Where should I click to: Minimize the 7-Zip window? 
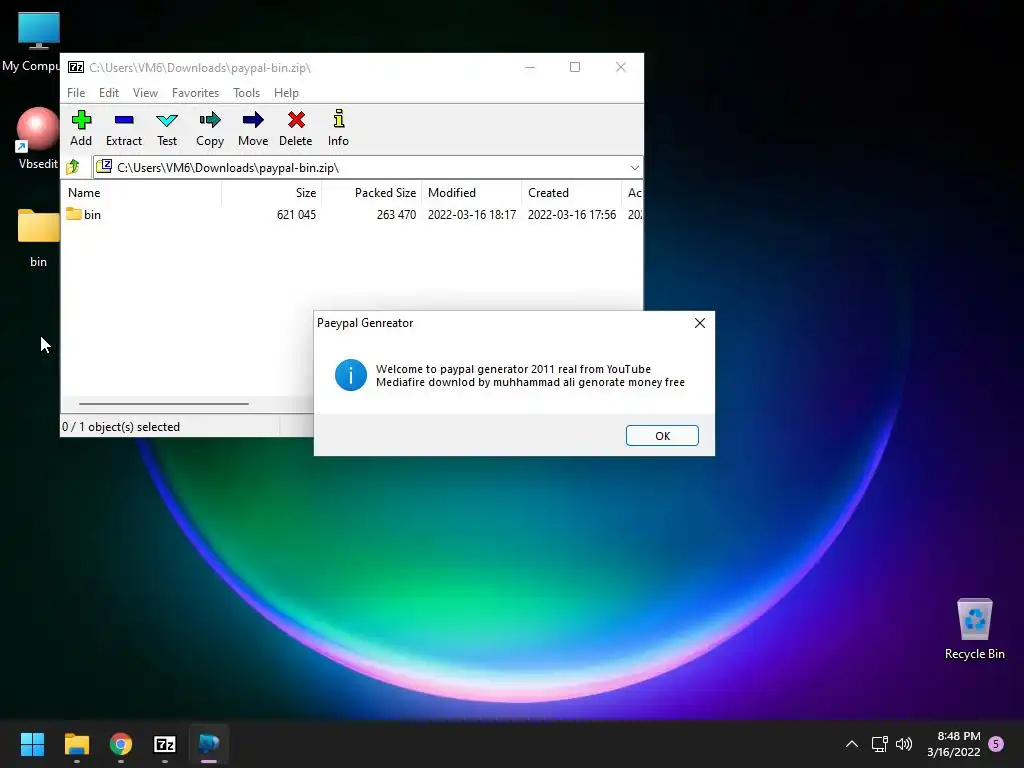(x=530, y=67)
